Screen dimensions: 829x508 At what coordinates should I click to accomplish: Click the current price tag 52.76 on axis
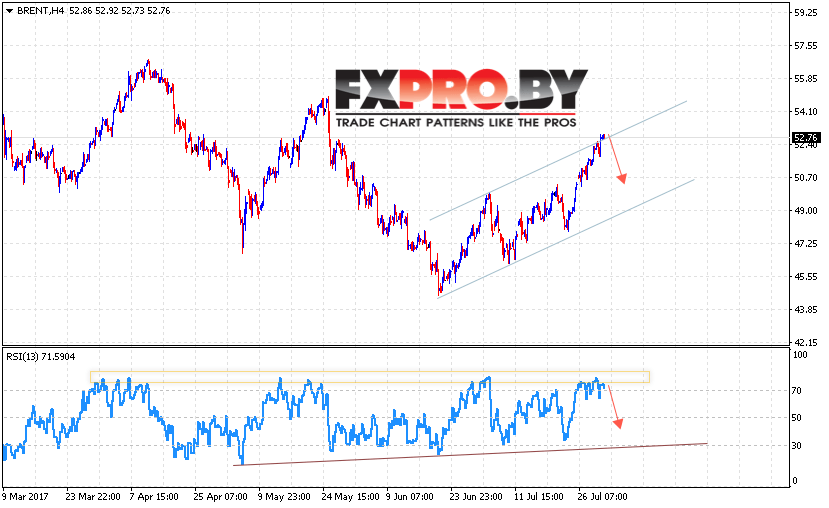tap(806, 137)
